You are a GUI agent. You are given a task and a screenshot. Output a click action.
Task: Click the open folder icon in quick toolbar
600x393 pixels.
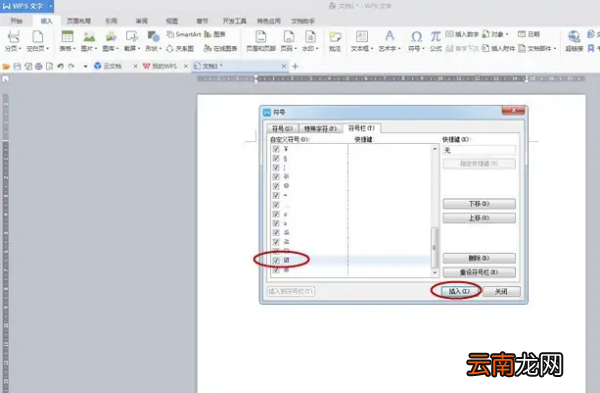coord(6,67)
